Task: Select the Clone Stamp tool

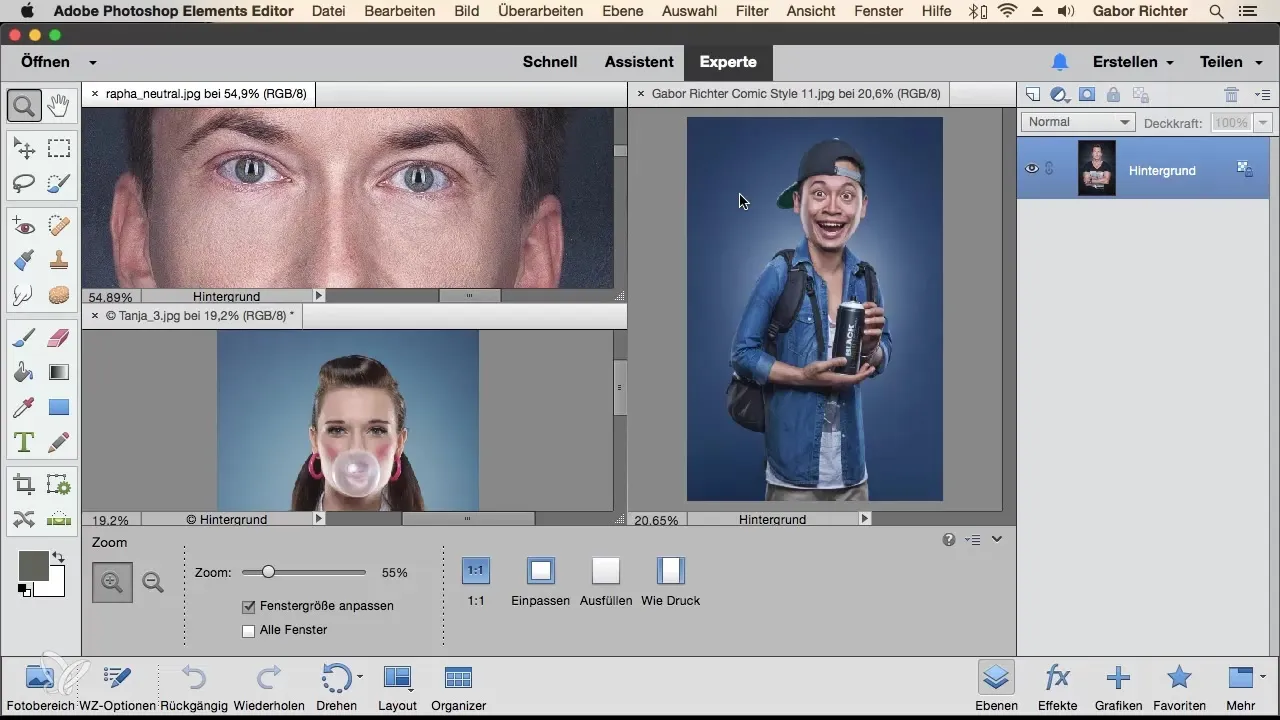Action: click(59, 261)
